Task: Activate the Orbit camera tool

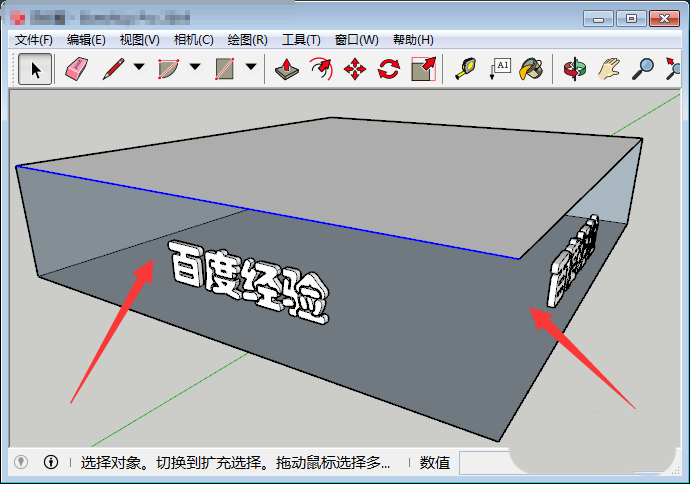Action: click(575, 69)
